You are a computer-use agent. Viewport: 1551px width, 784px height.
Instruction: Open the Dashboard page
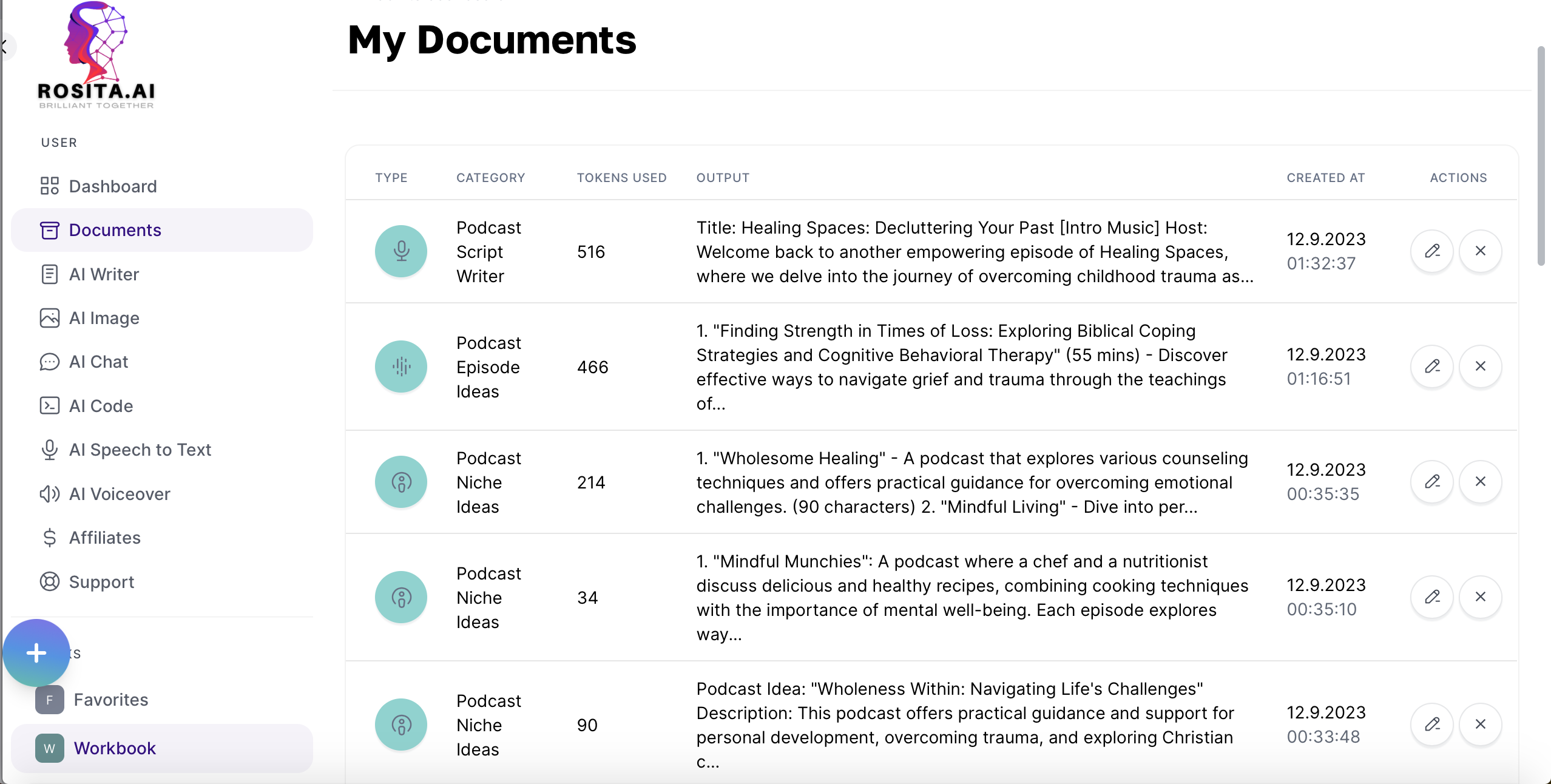[113, 186]
